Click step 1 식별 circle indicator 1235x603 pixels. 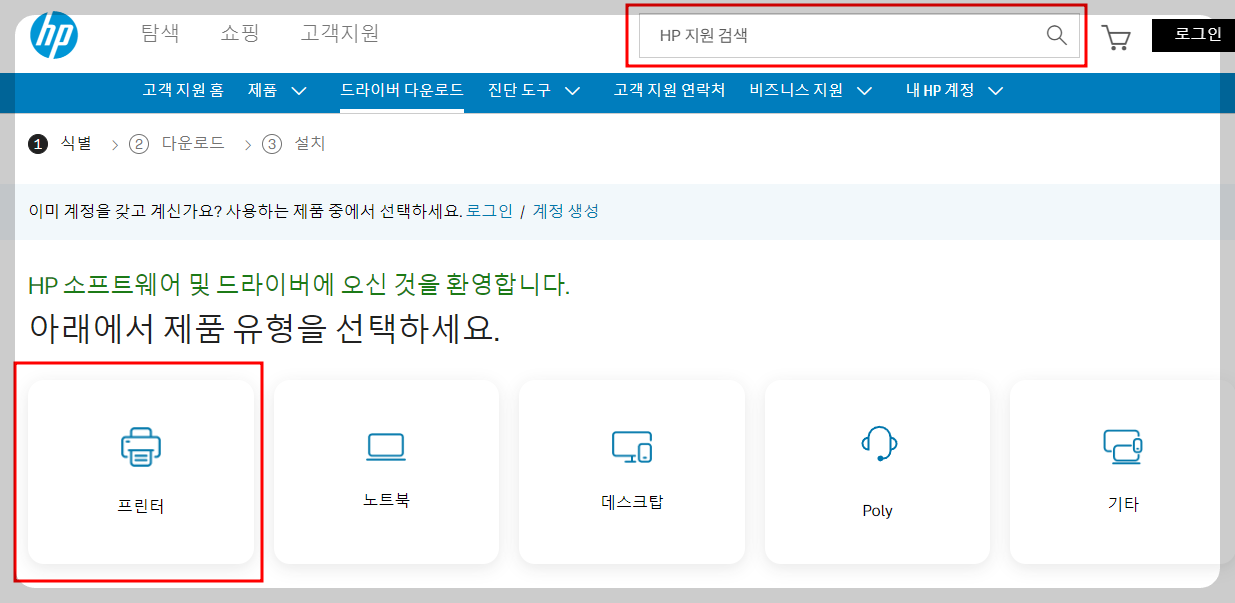pos(38,144)
